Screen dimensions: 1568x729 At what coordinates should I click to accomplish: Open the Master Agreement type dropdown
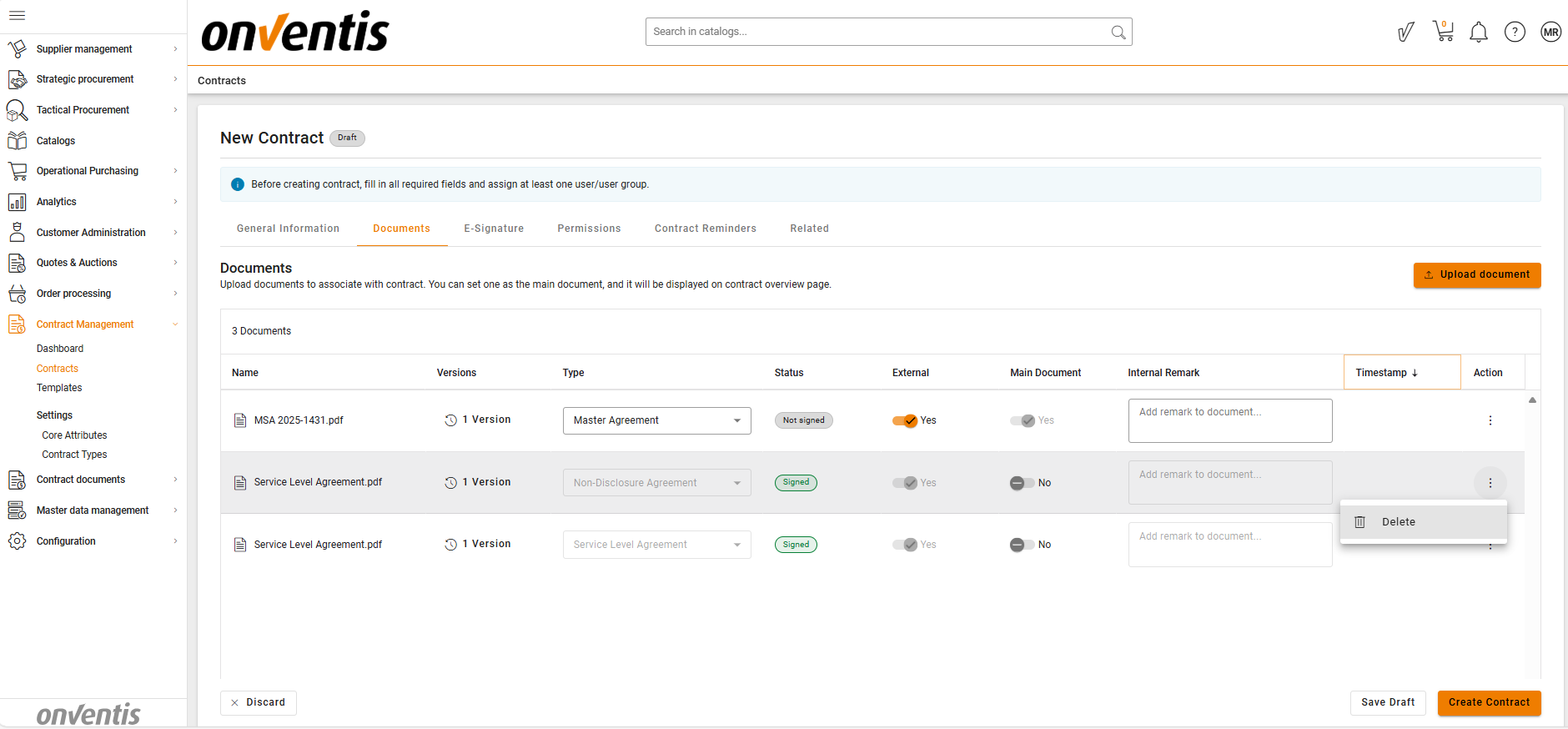tap(656, 420)
